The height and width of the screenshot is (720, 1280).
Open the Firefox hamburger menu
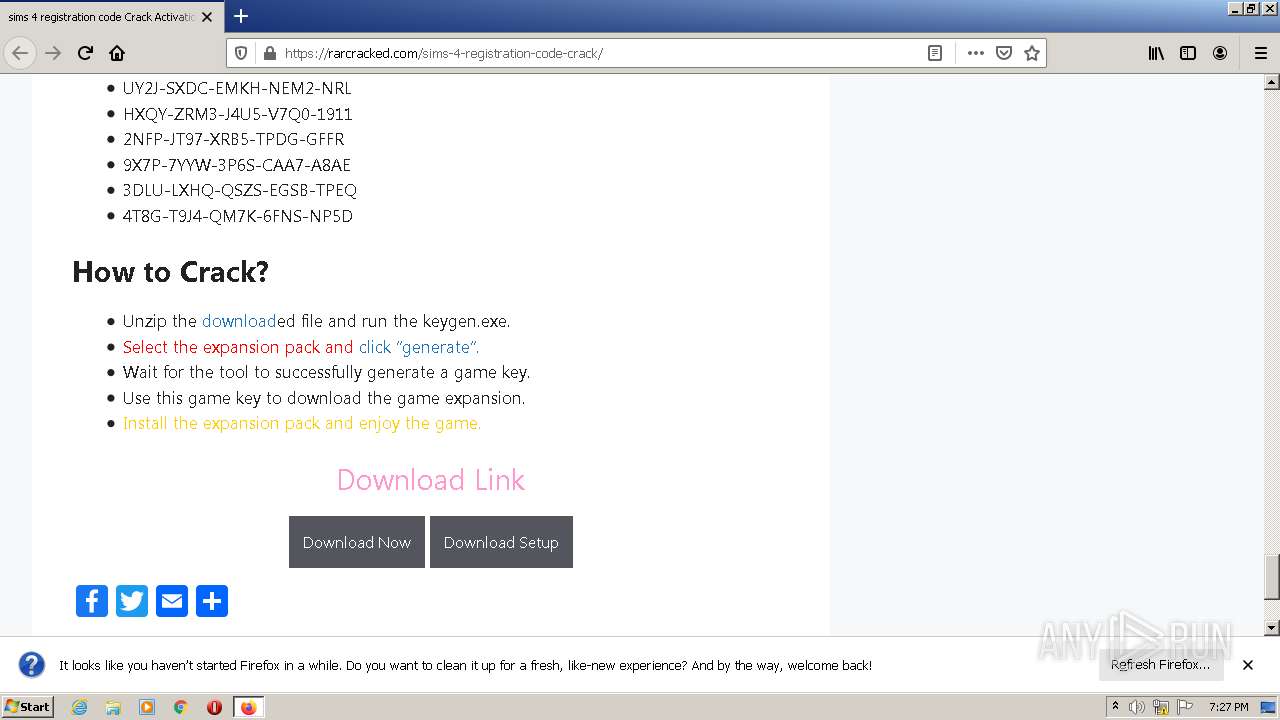(1260, 53)
